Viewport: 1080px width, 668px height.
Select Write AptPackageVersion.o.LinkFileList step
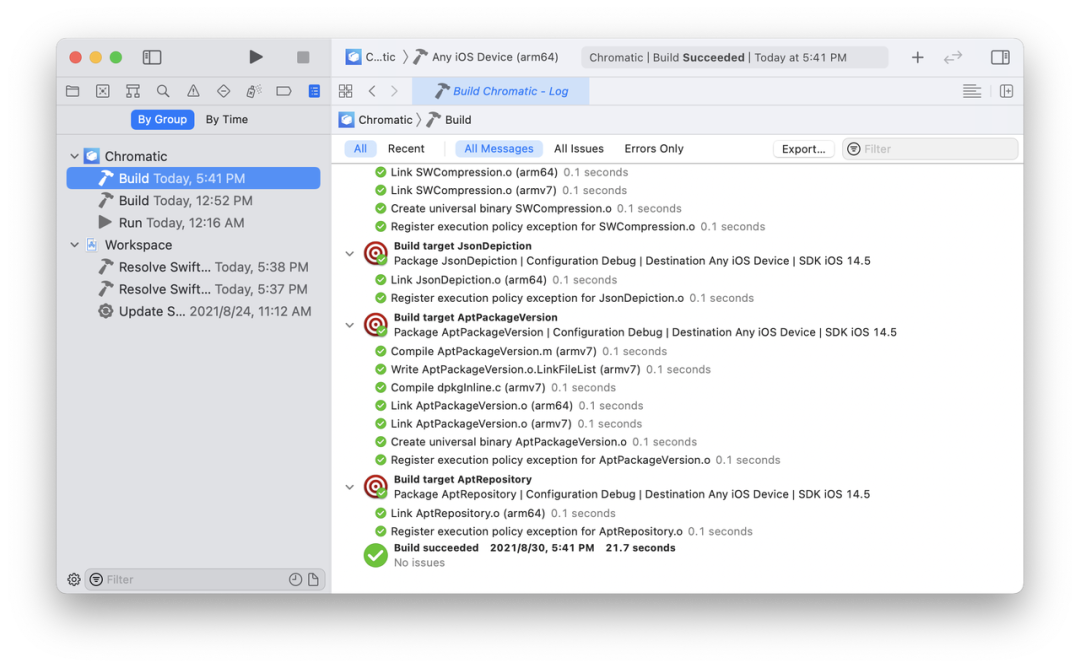pyautogui.click(x=542, y=370)
